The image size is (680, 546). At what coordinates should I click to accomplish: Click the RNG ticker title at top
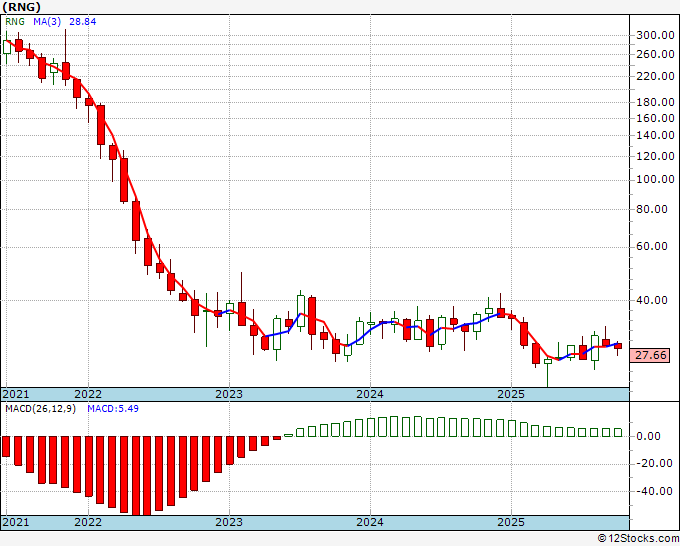[22, 7]
